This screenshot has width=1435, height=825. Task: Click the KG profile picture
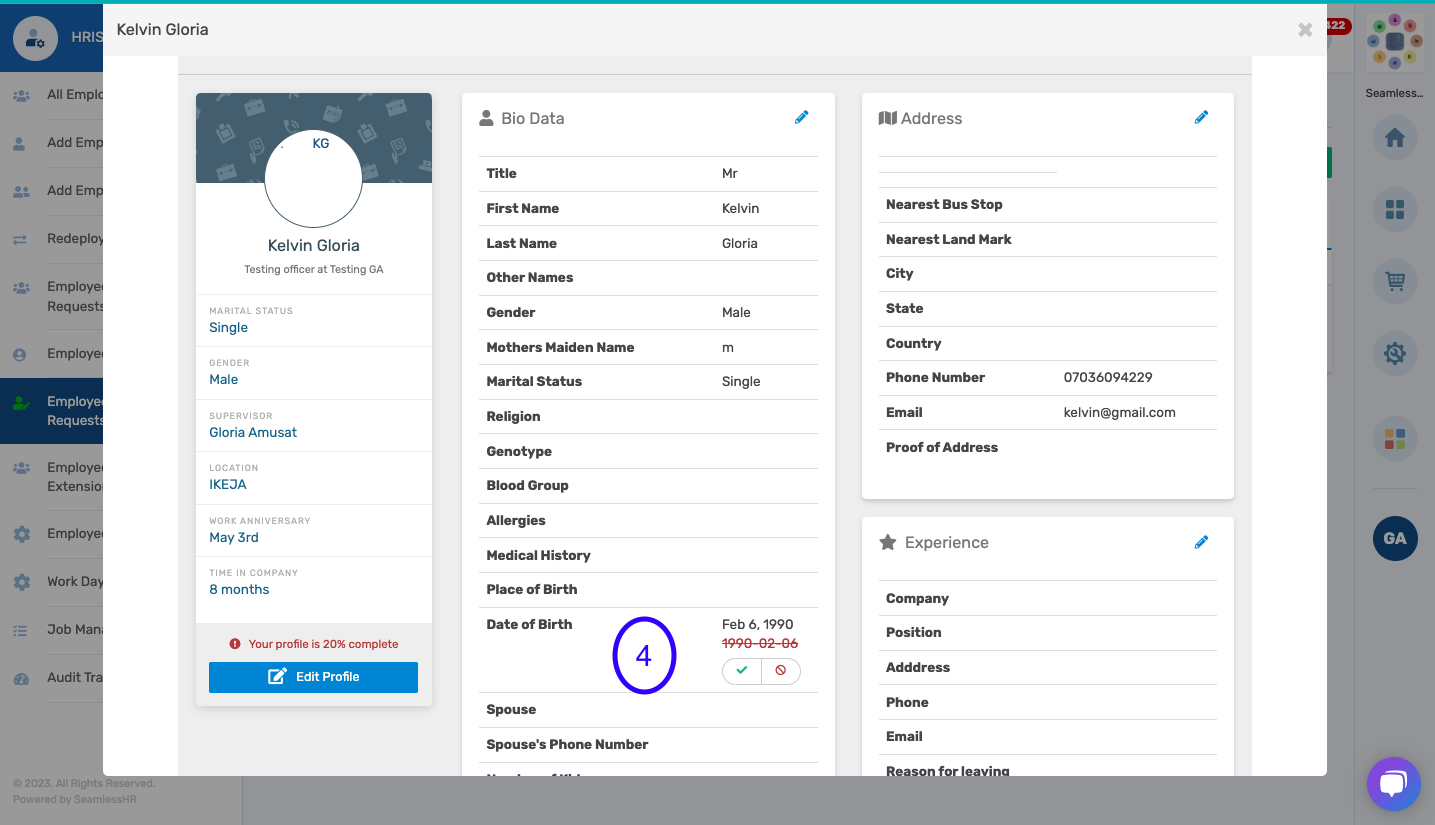point(313,178)
